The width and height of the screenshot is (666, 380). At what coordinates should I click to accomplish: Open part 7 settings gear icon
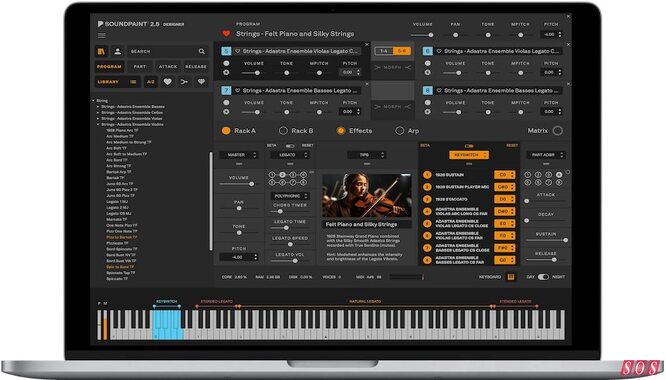tap(226, 112)
